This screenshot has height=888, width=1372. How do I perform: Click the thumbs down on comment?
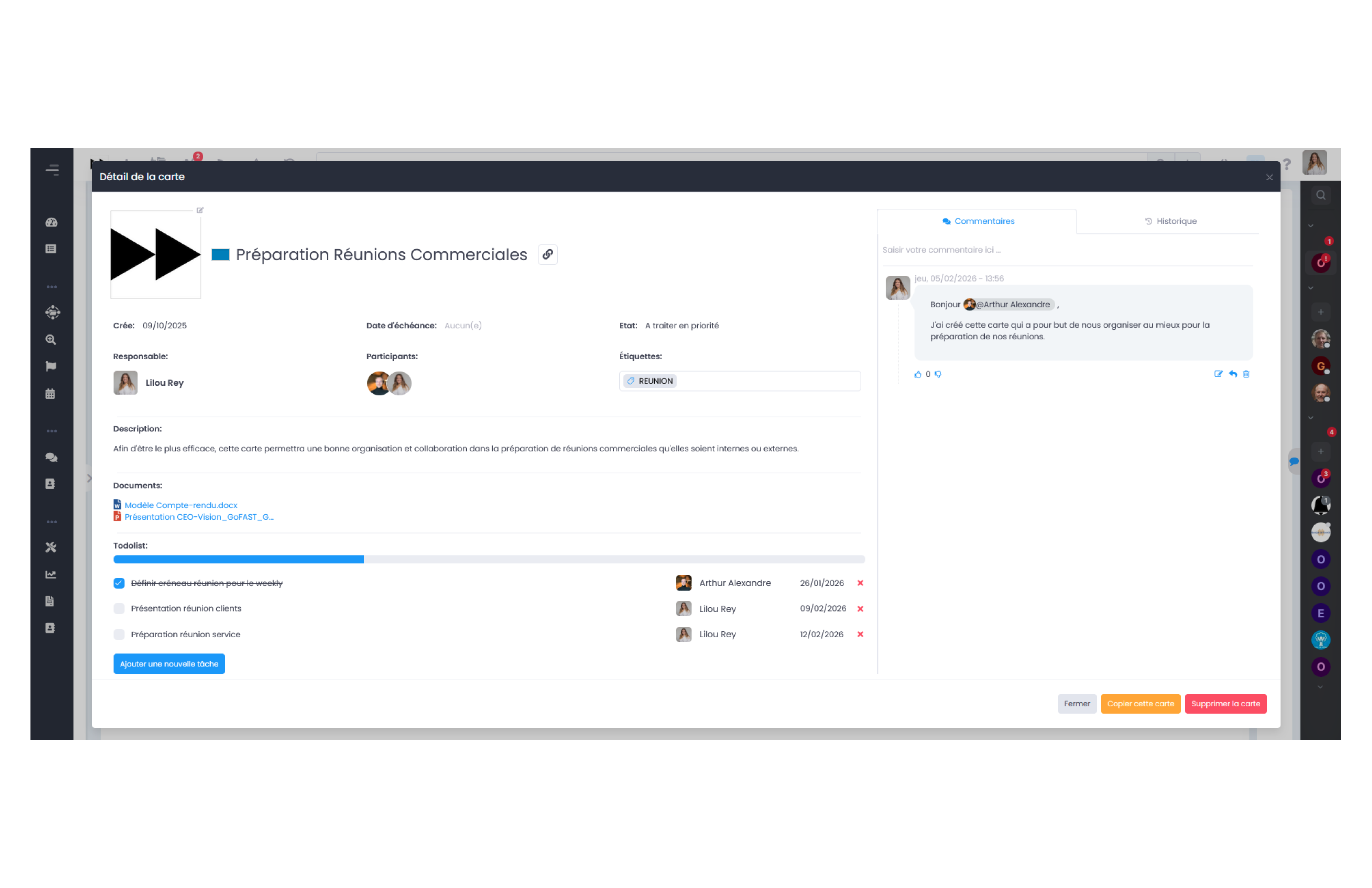tap(938, 374)
